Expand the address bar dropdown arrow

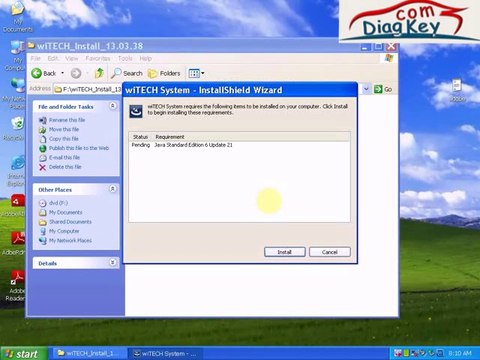point(366,89)
